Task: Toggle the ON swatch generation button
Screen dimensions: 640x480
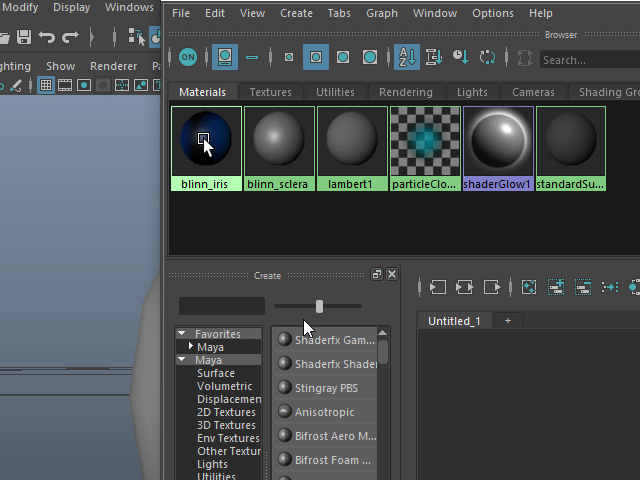Action: (x=188, y=57)
